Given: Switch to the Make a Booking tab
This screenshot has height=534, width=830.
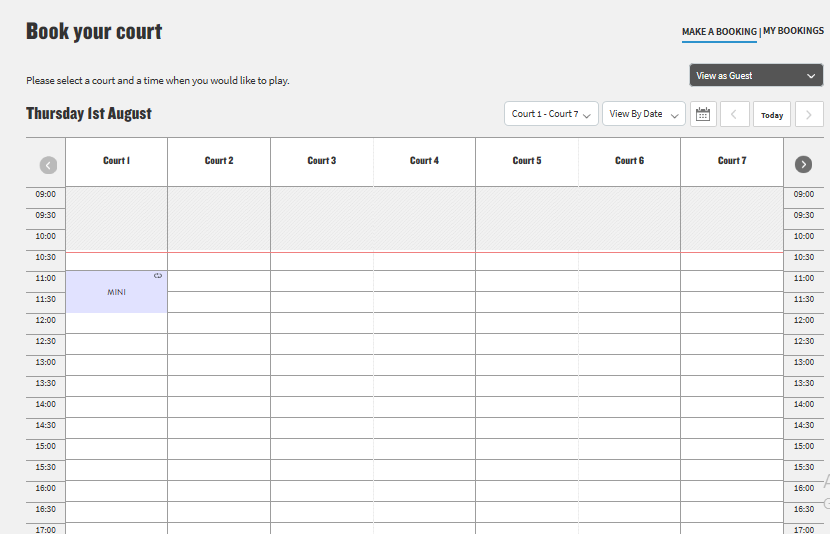Looking at the screenshot, I should click(719, 32).
